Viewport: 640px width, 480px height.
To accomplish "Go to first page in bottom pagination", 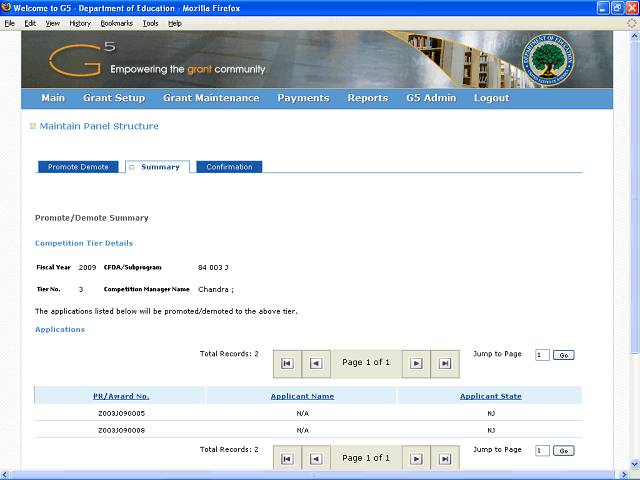I will point(287,459).
